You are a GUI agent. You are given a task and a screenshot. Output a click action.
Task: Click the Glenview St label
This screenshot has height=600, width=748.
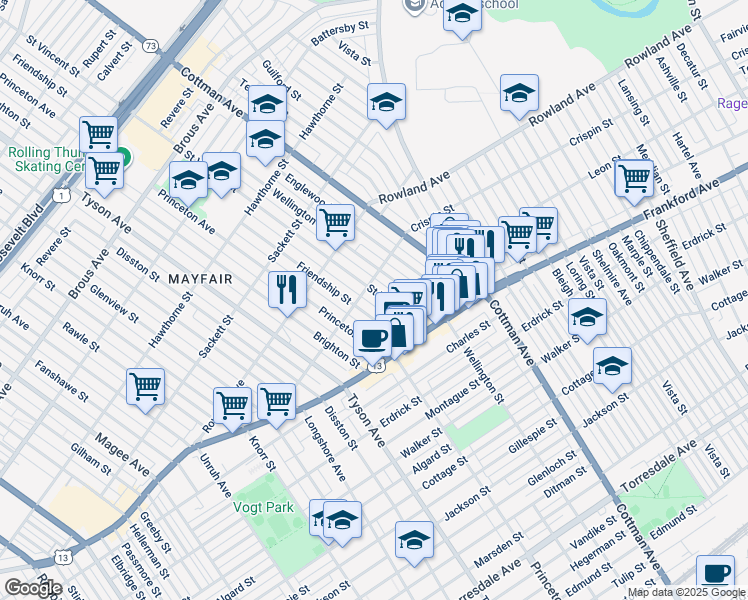pyautogui.click(x=114, y=303)
